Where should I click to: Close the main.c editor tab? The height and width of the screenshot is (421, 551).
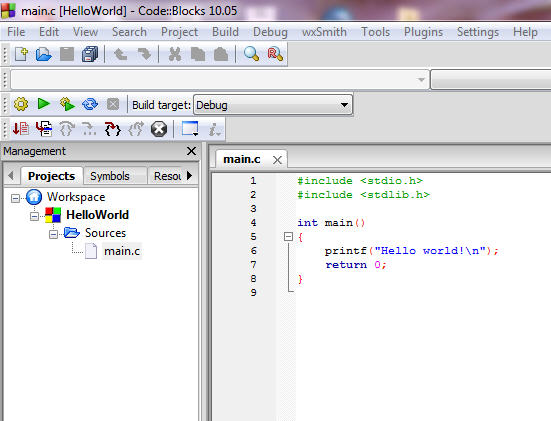point(277,160)
